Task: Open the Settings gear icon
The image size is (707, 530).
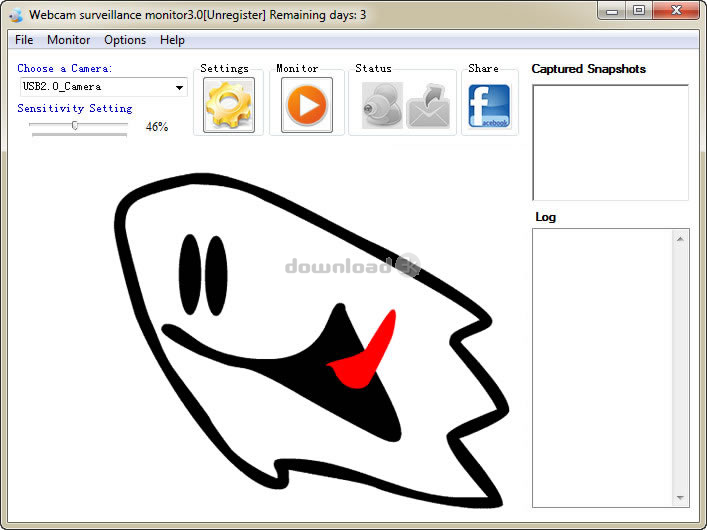Action: click(229, 105)
